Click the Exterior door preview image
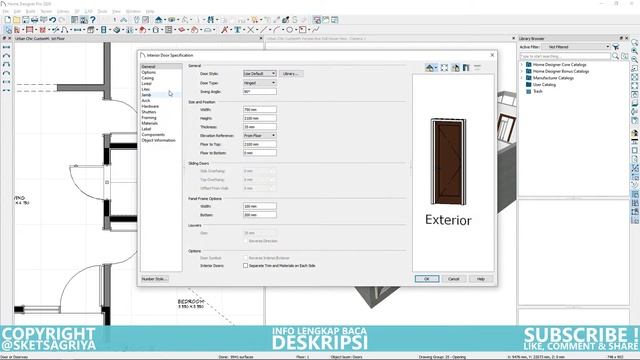Screen dimensions: 640x360 (448, 162)
